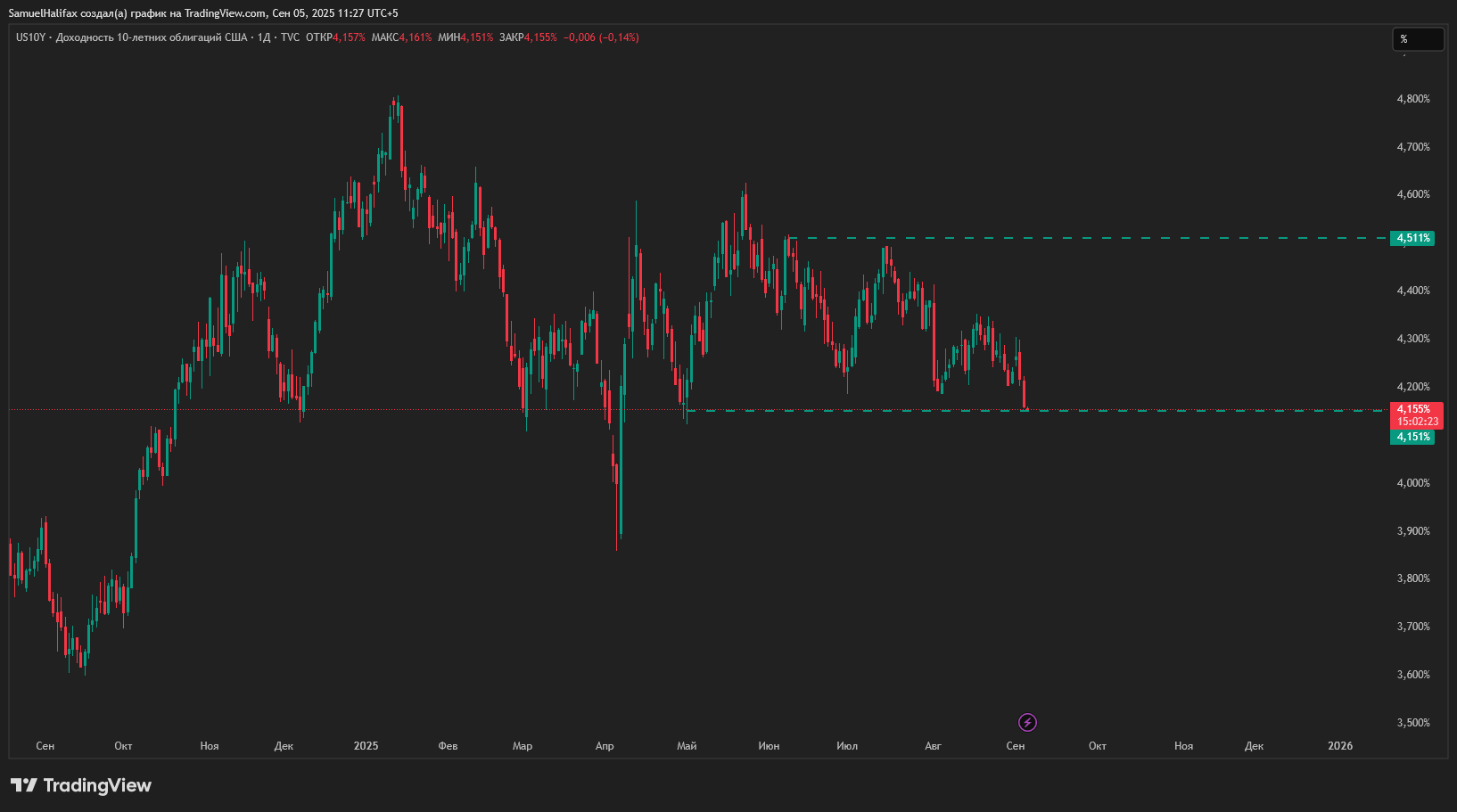Click the 4,800% price scale label

tap(1412, 99)
